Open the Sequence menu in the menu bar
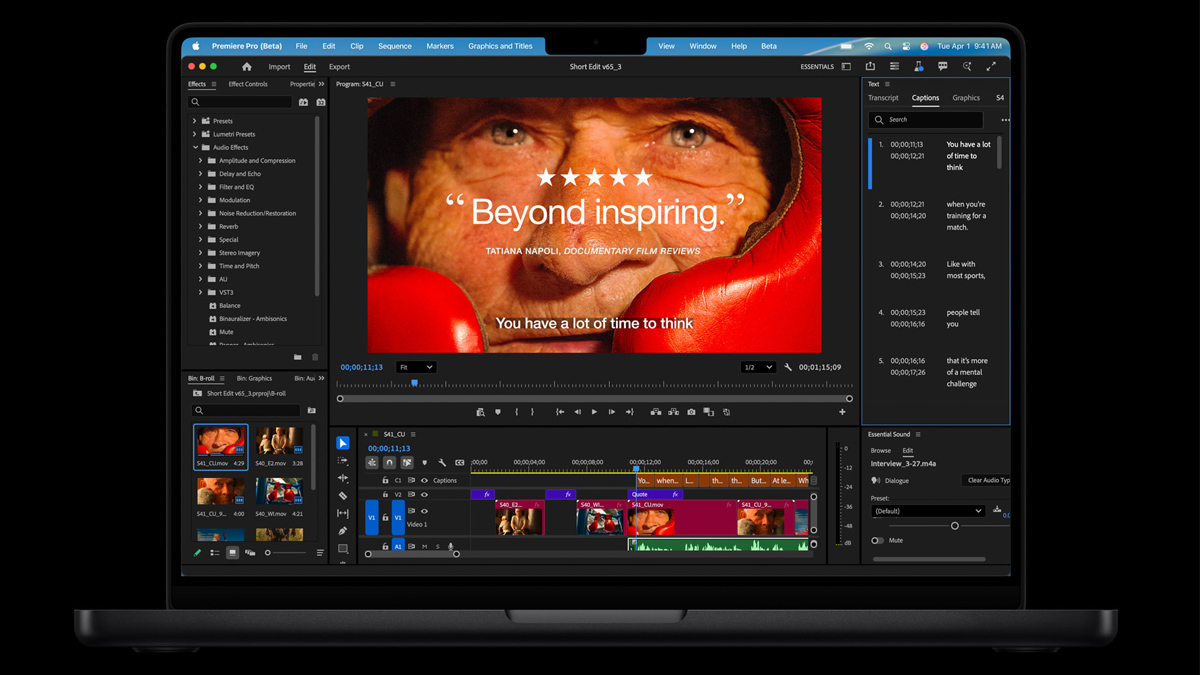1200x675 pixels. 394,45
